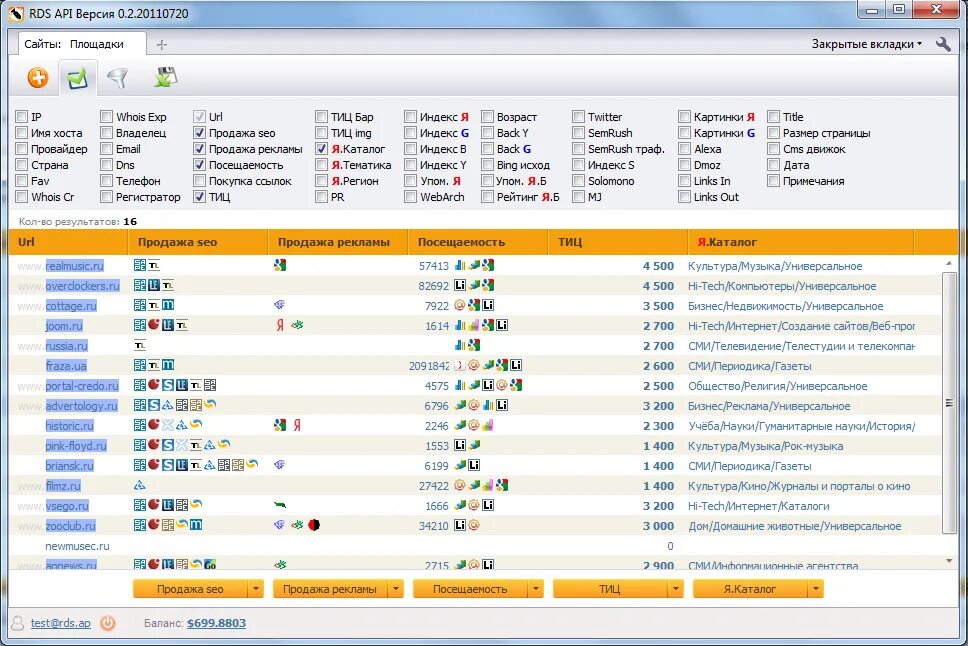Click the export/save diskette icon
968x646 pixels.
(165, 77)
